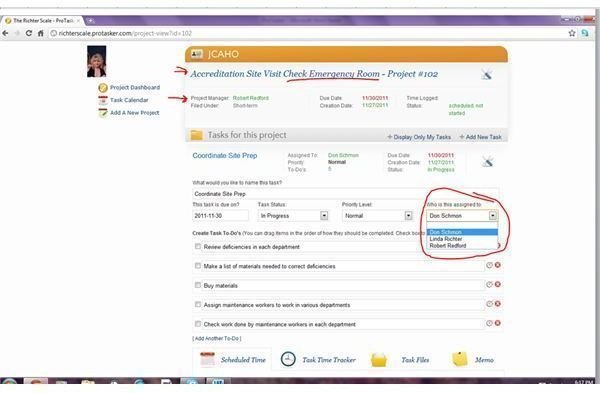Check Review deficiencies in each department

198,246
